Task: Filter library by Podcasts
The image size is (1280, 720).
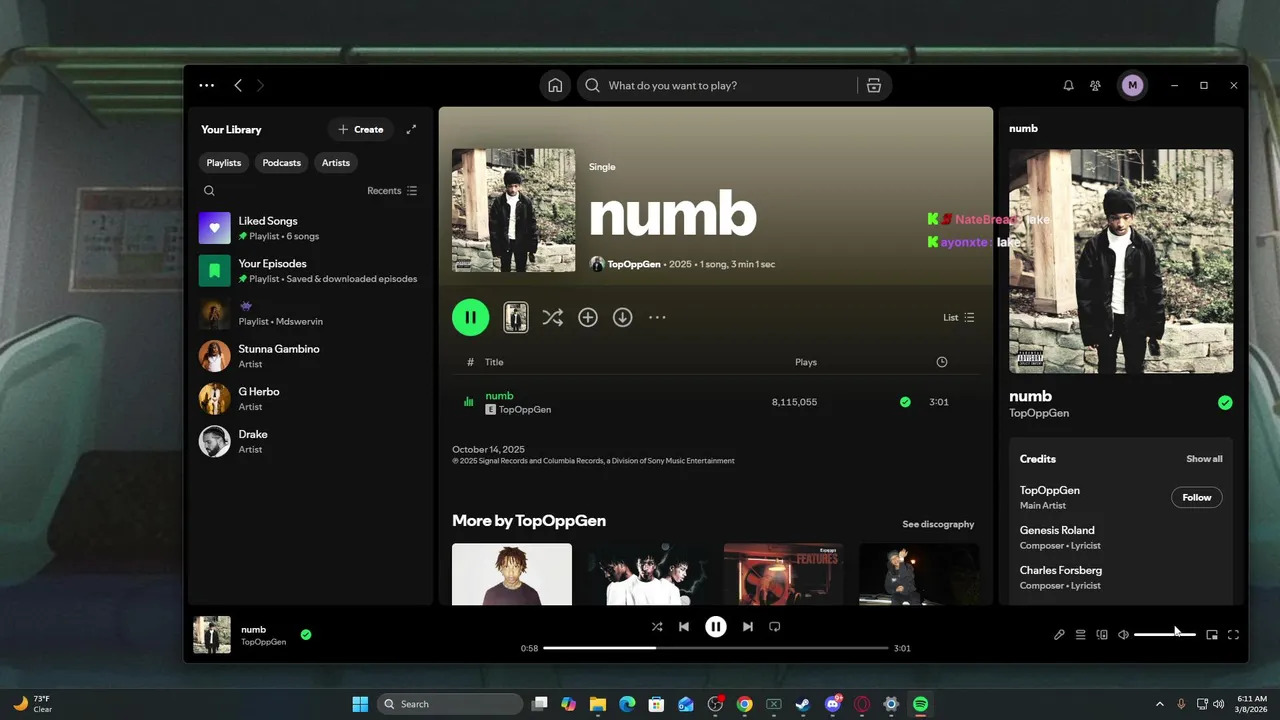Action: point(282,163)
